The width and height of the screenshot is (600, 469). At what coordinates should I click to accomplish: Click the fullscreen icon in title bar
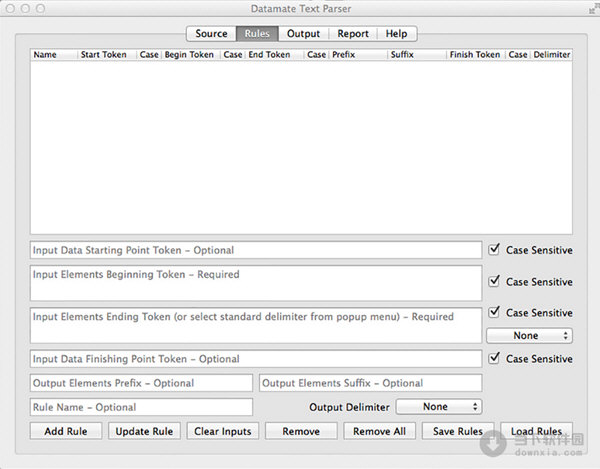[593, 9]
